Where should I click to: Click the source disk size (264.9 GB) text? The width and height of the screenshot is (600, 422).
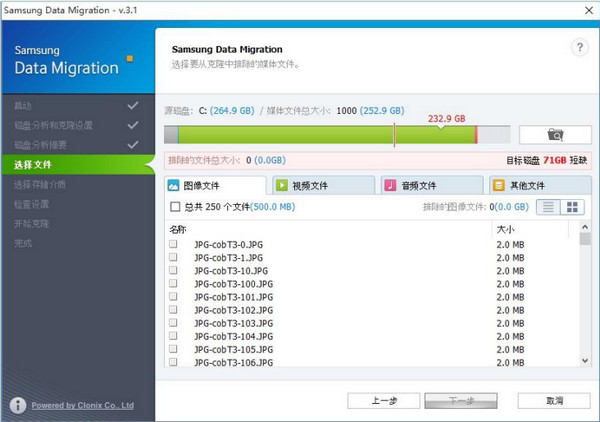232,111
